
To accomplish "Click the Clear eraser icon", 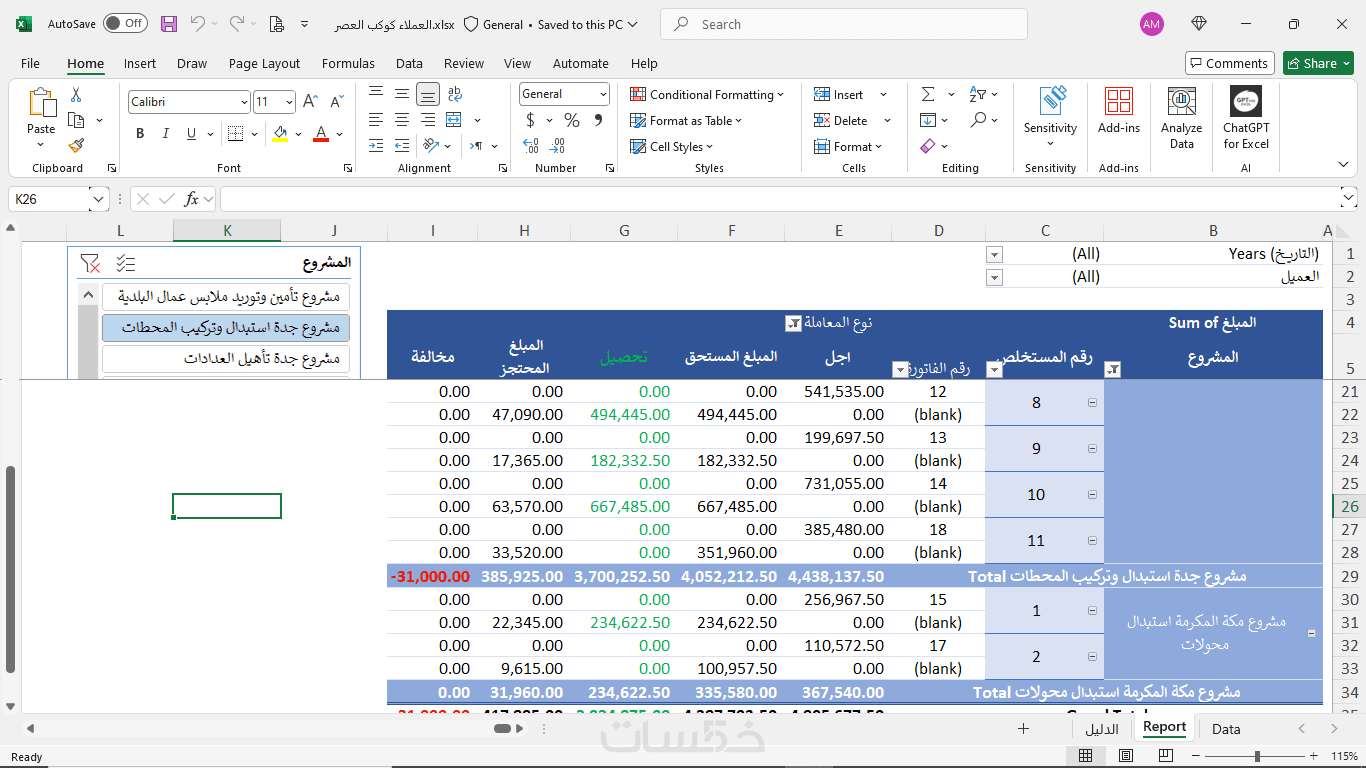I will click(x=928, y=146).
